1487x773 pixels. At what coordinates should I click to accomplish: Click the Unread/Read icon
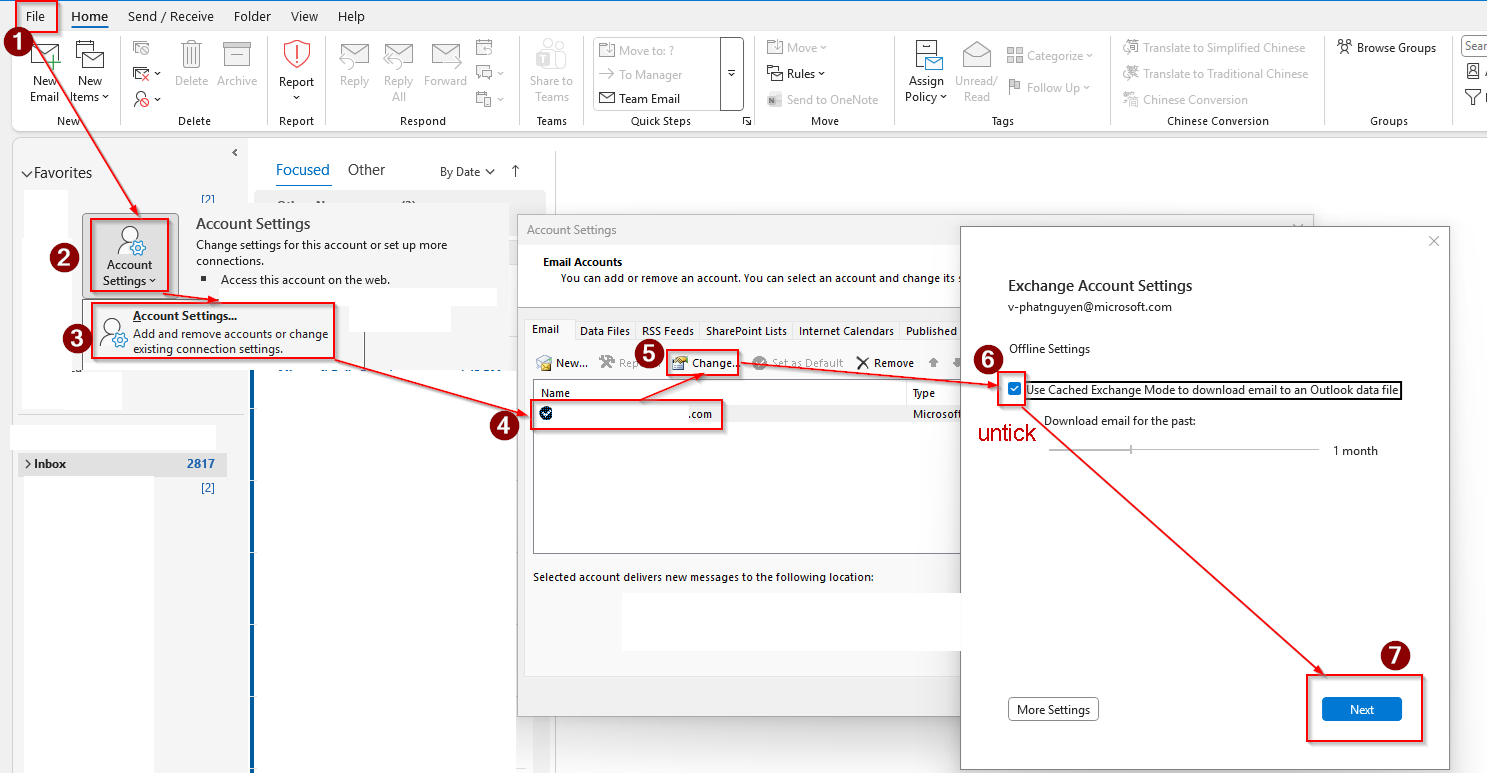coord(977,73)
